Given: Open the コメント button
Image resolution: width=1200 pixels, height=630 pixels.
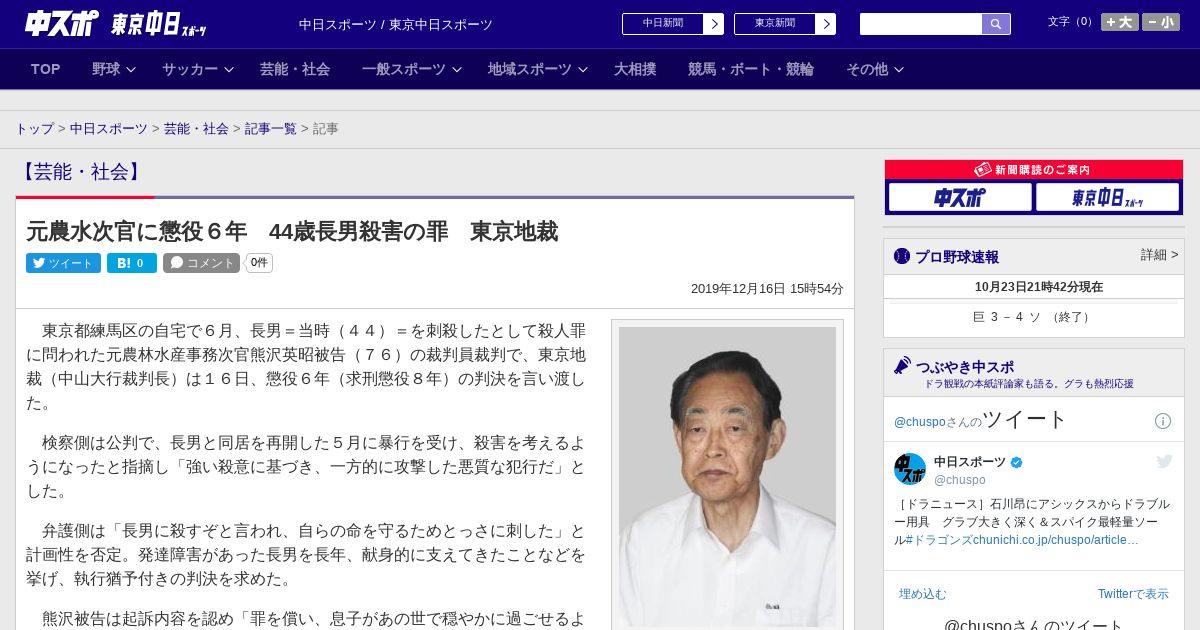Looking at the screenshot, I should point(201,263).
